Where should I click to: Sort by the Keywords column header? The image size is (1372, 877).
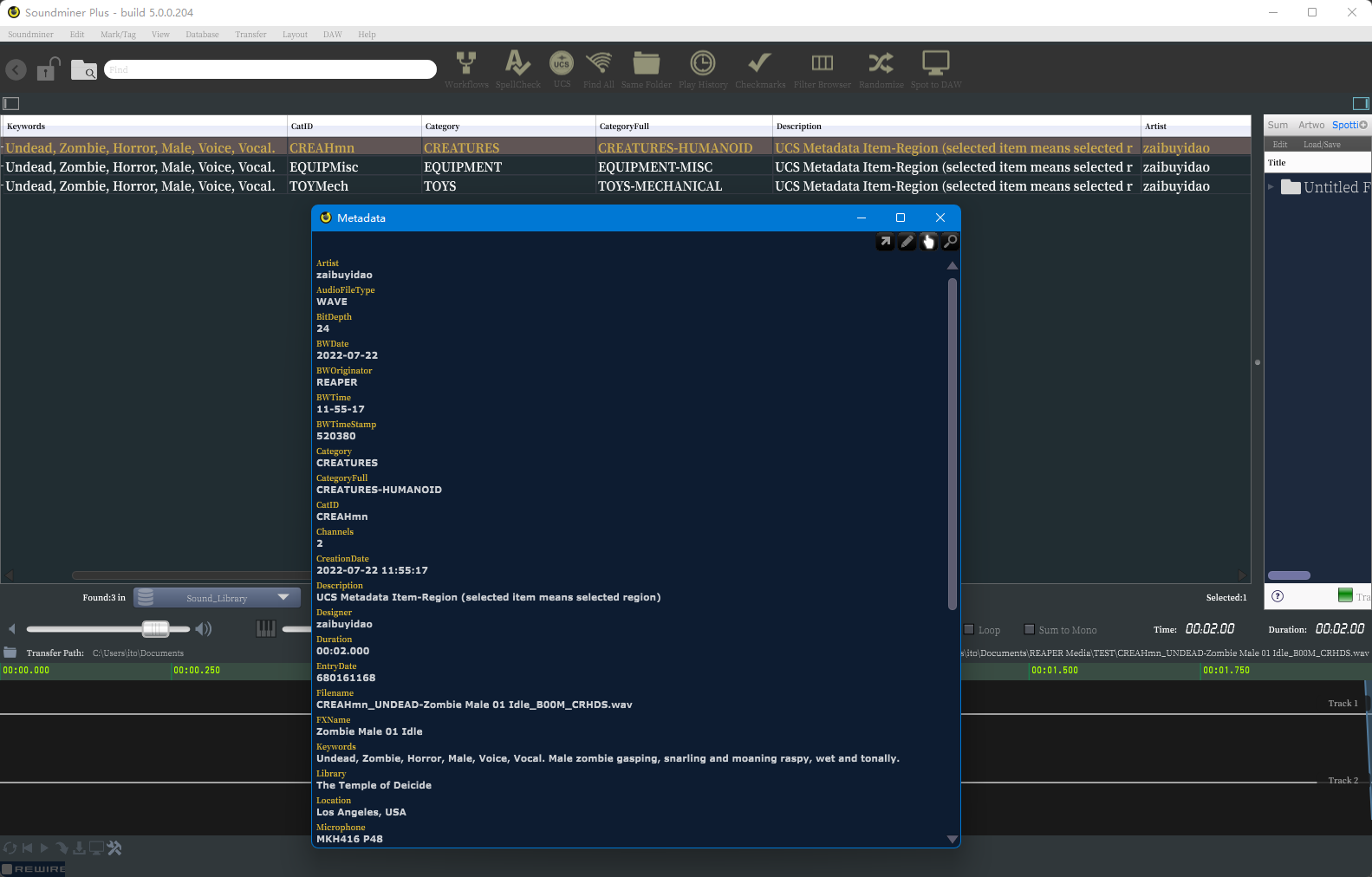[x=144, y=126]
